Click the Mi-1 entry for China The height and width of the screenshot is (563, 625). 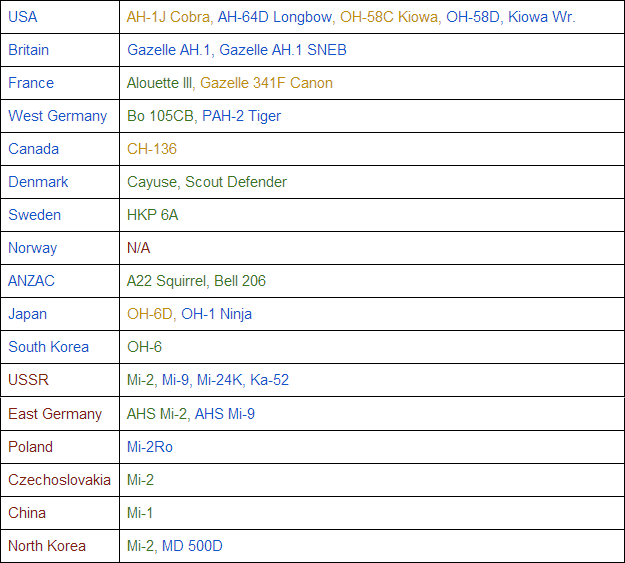140,513
